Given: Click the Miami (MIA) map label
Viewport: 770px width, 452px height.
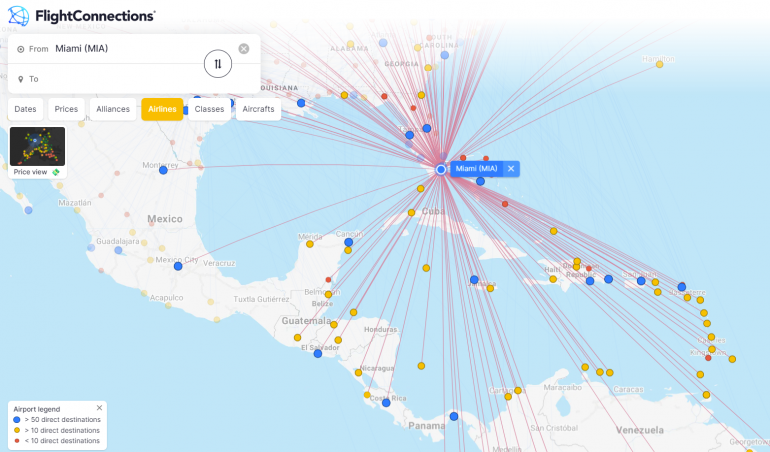Looking at the screenshot, I should (477, 169).
